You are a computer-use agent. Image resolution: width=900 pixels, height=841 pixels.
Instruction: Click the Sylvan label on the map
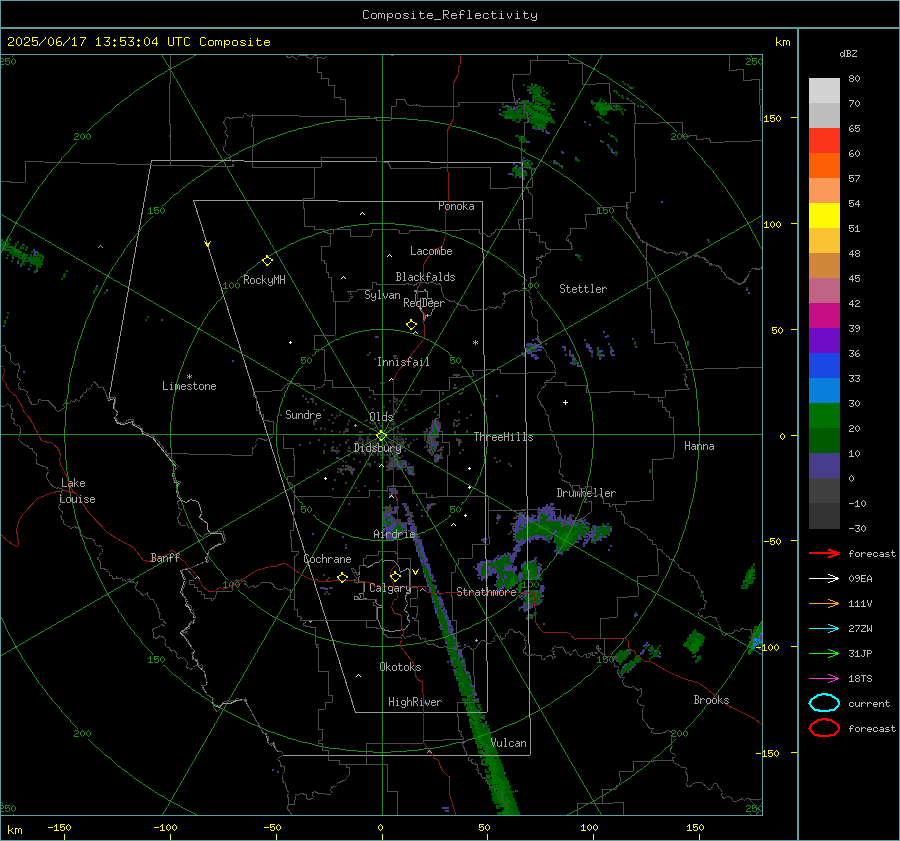[x=382, y=295]
